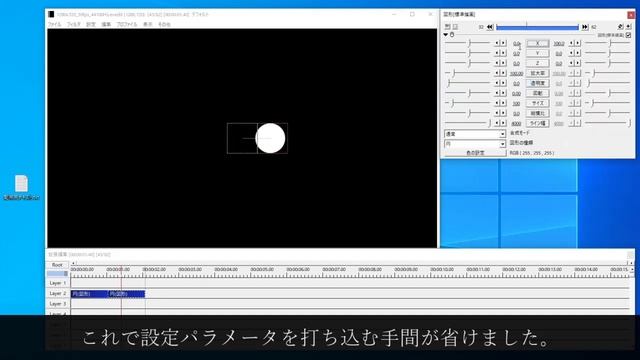This screenshot has height=360, width=640.
Task: Jump to the next midpoint in settings dialog
Action: click(584, 27)
